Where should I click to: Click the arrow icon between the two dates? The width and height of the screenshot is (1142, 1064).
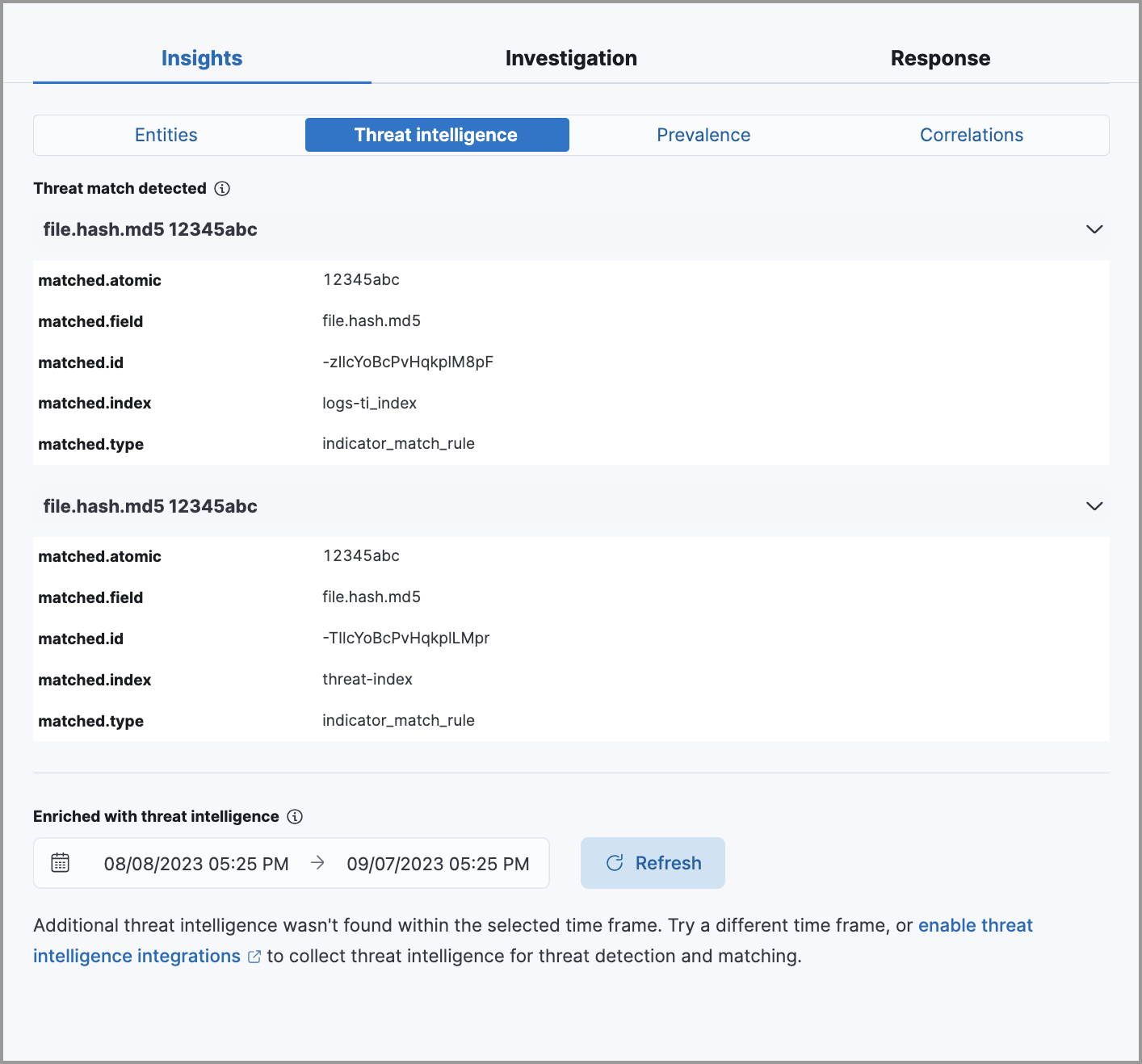(317, 862)
